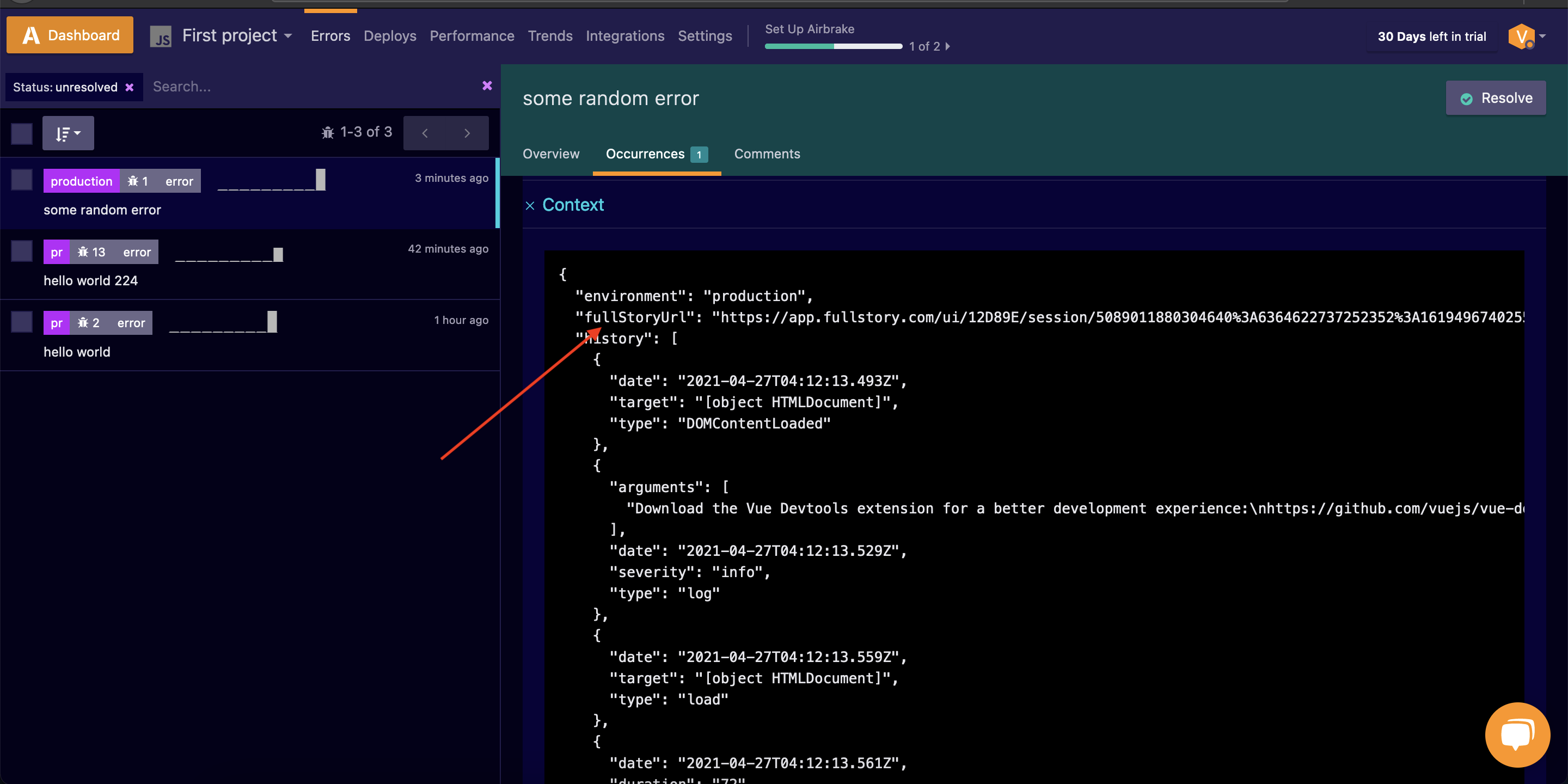Click bug count 13 on hello world 224
This screenshot has height=784, width=1568.
tap(92, 252)
